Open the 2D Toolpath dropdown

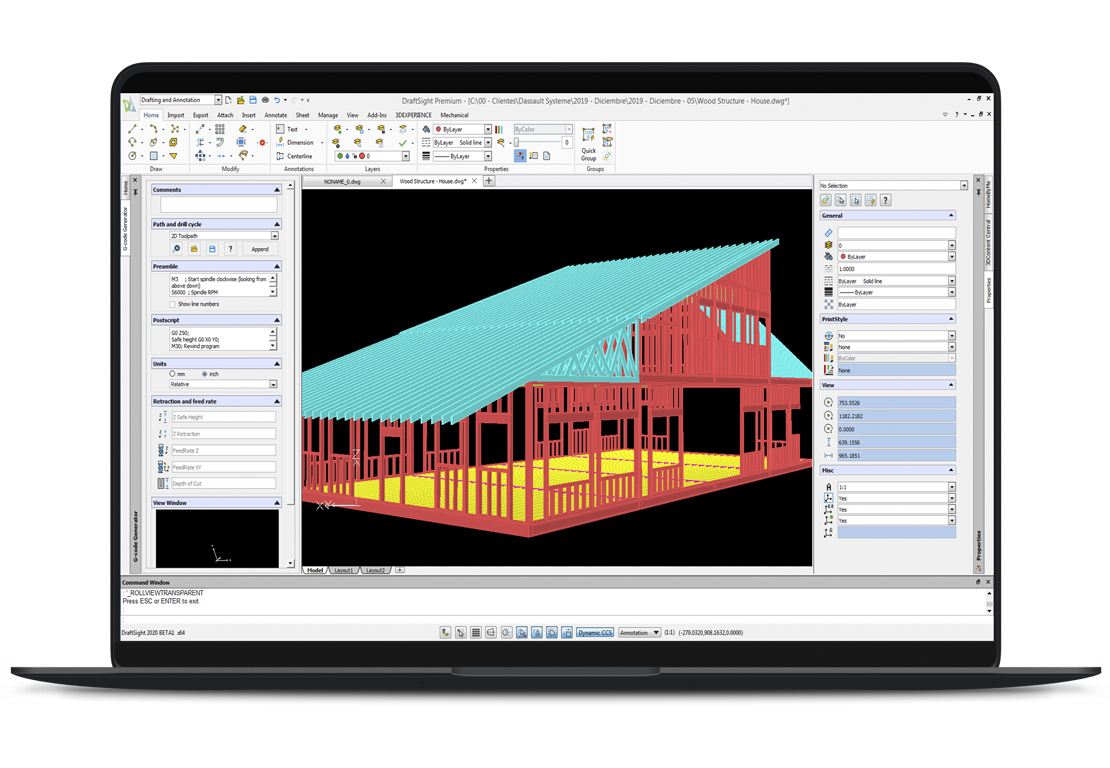[x=275, y=236]
